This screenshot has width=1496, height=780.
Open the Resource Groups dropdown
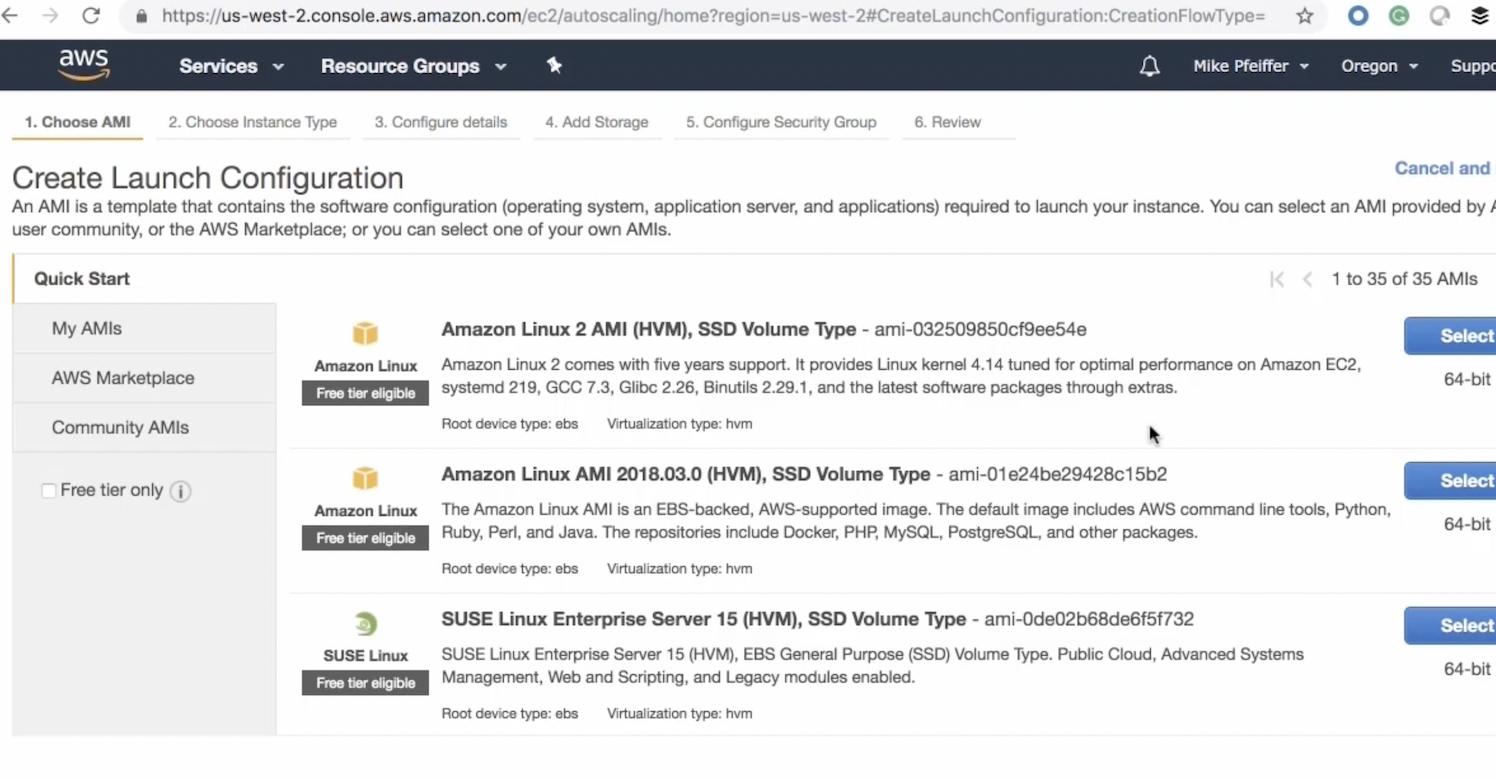click(413, 66)
